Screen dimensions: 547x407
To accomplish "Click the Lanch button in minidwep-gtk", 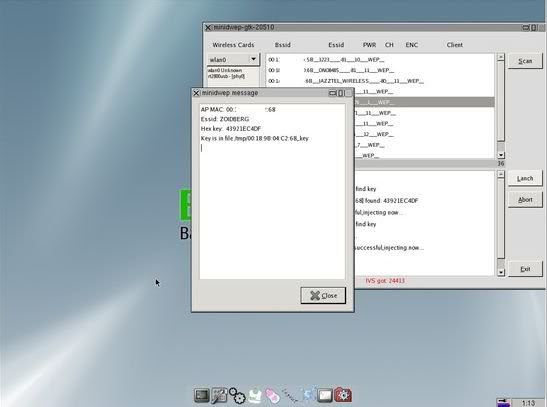I will 525,179.
